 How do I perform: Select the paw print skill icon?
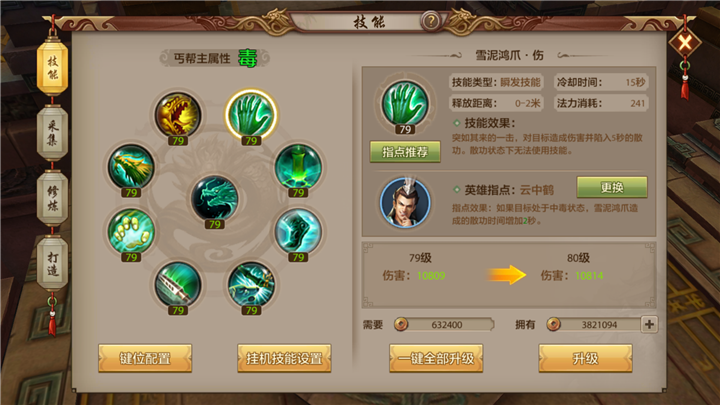(x=131, y=231)
